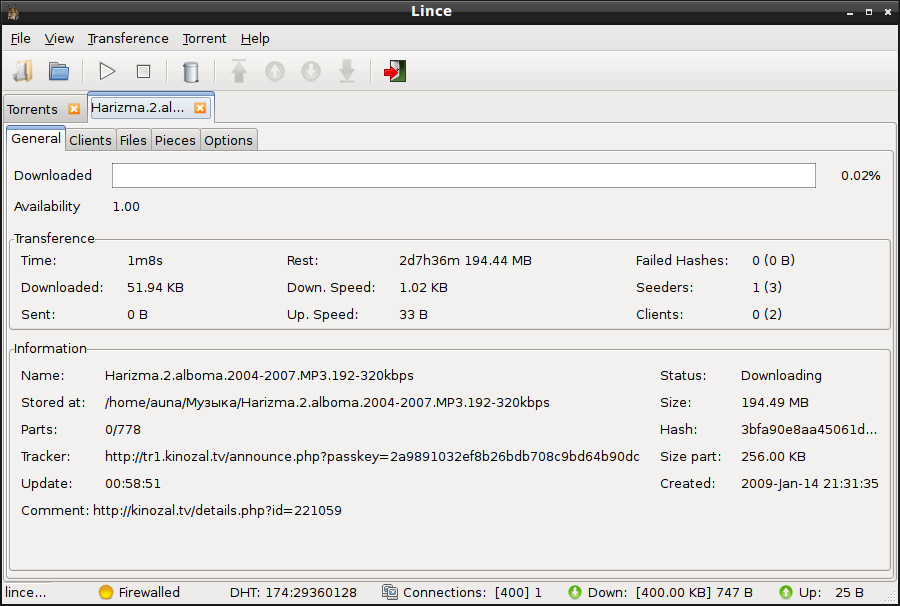Click the Up. Speed value 33 B
Viewport: 900px width, 606px height.
tap(413, 314)
